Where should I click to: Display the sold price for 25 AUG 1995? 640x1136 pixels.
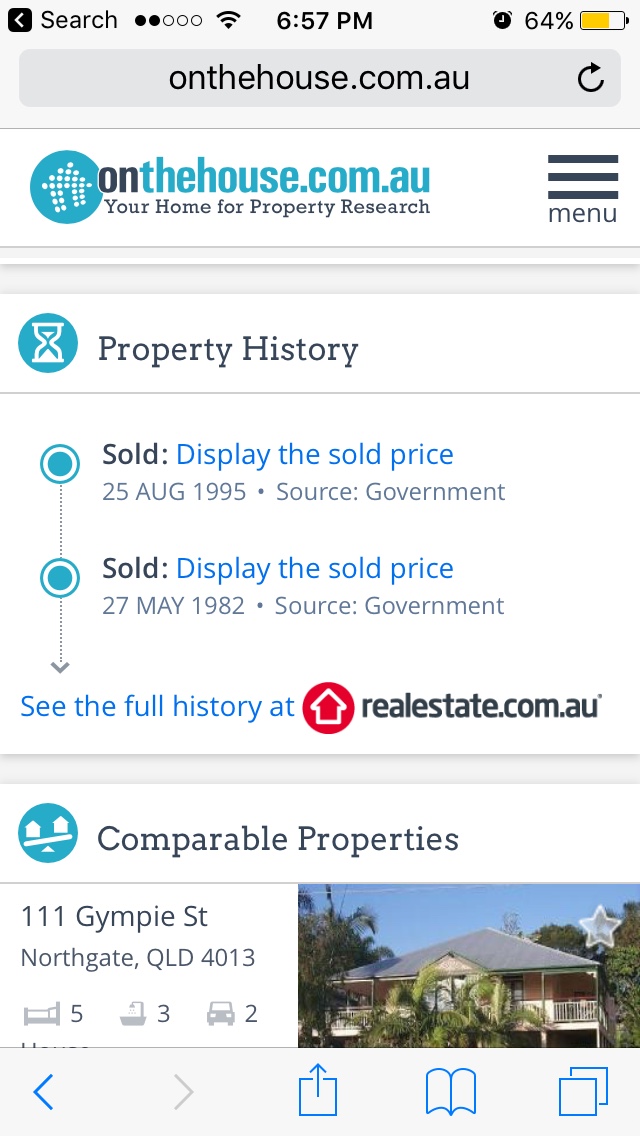point(314,455)
